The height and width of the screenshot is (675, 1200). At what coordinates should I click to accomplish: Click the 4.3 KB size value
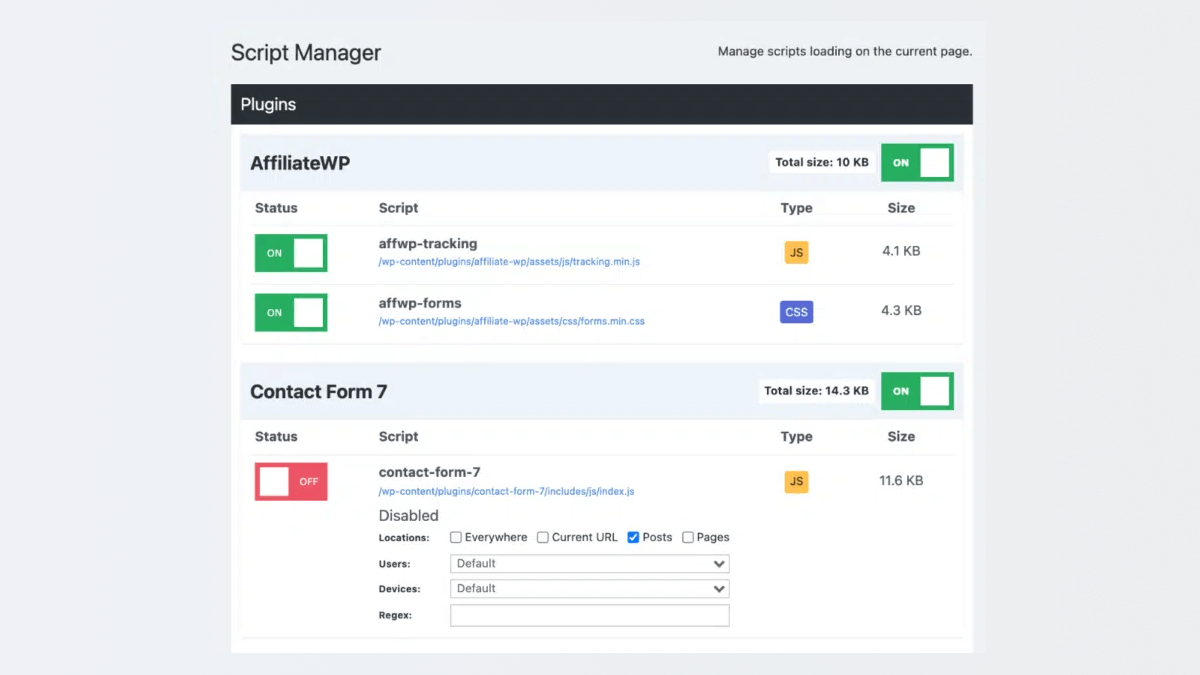901,311
